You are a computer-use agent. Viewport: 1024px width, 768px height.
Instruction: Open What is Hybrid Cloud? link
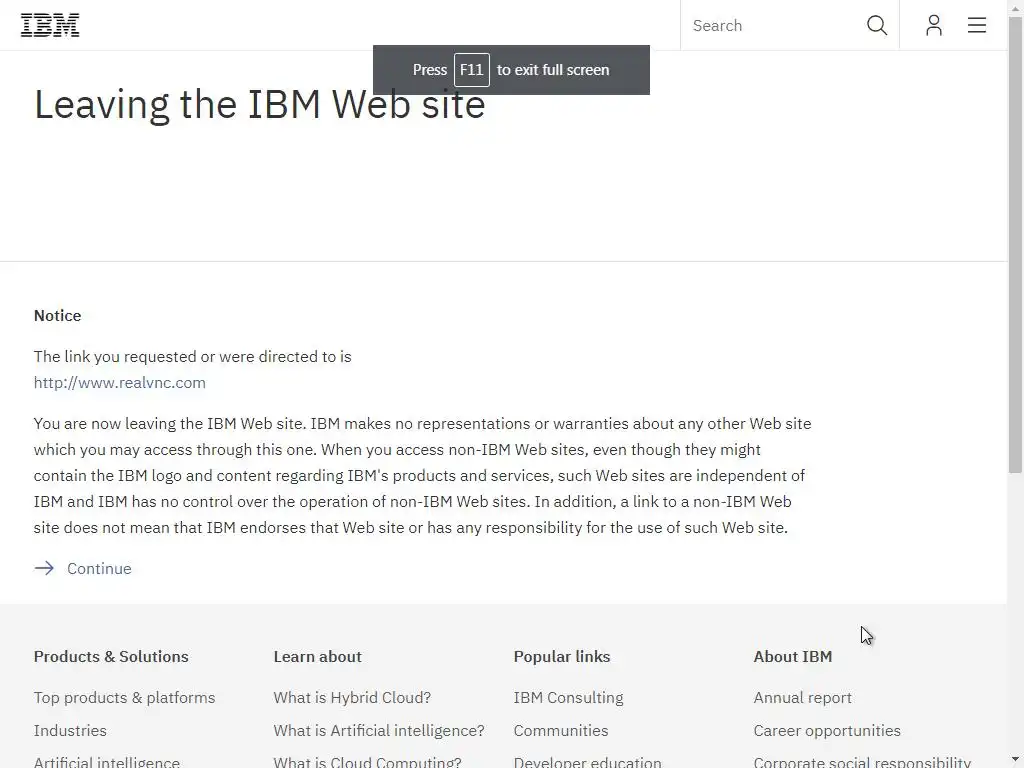coord(352,697)
